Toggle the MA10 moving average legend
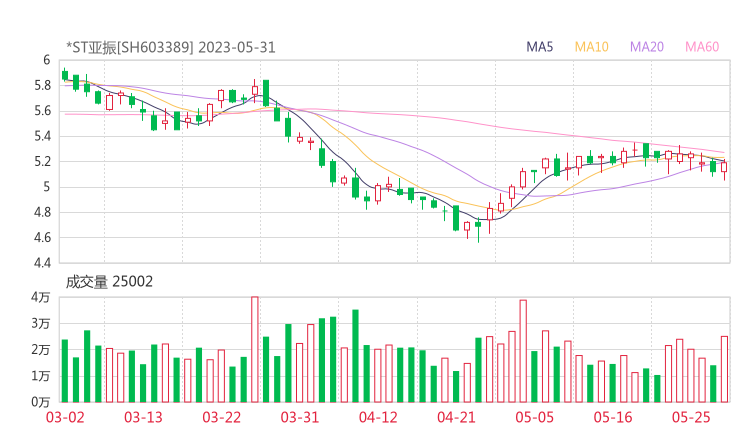Image resolution: width=740 pixels, height=440 pixels. click(592, 46)
